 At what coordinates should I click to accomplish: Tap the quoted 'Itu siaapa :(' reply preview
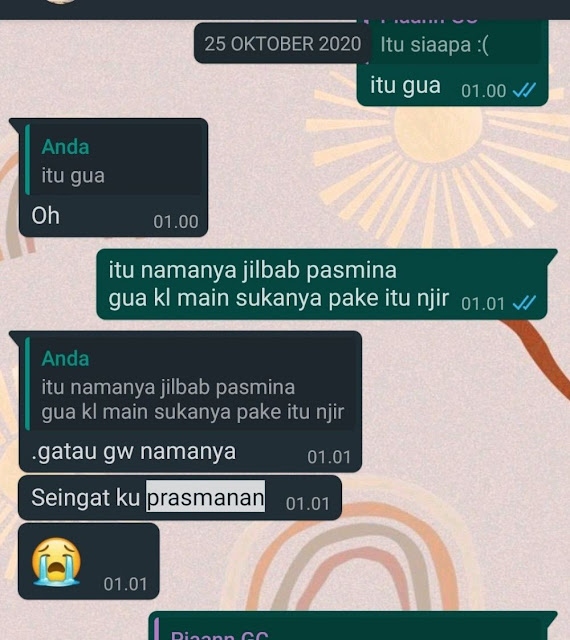click(455, 42)
